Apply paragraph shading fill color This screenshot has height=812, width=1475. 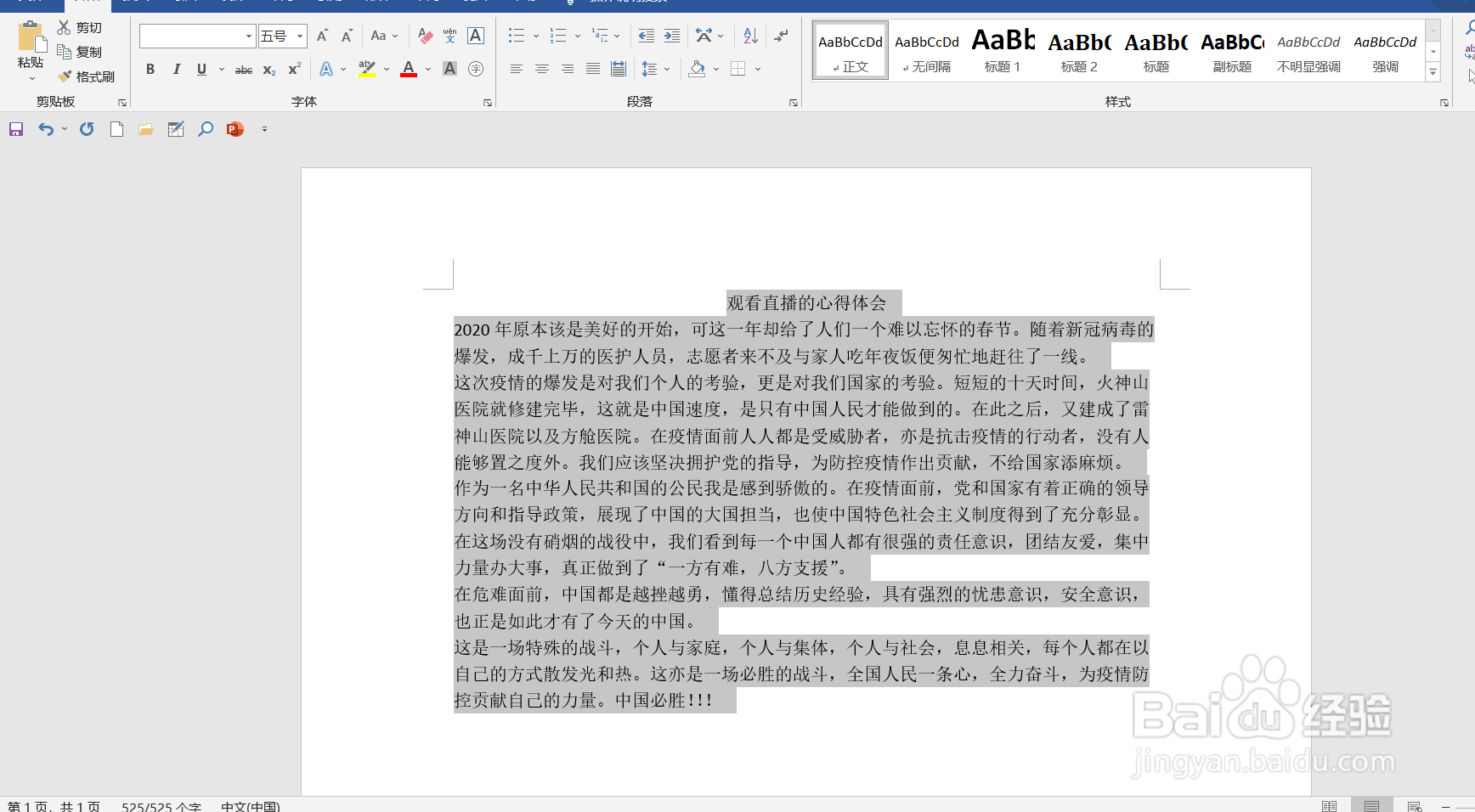point(697,69)
